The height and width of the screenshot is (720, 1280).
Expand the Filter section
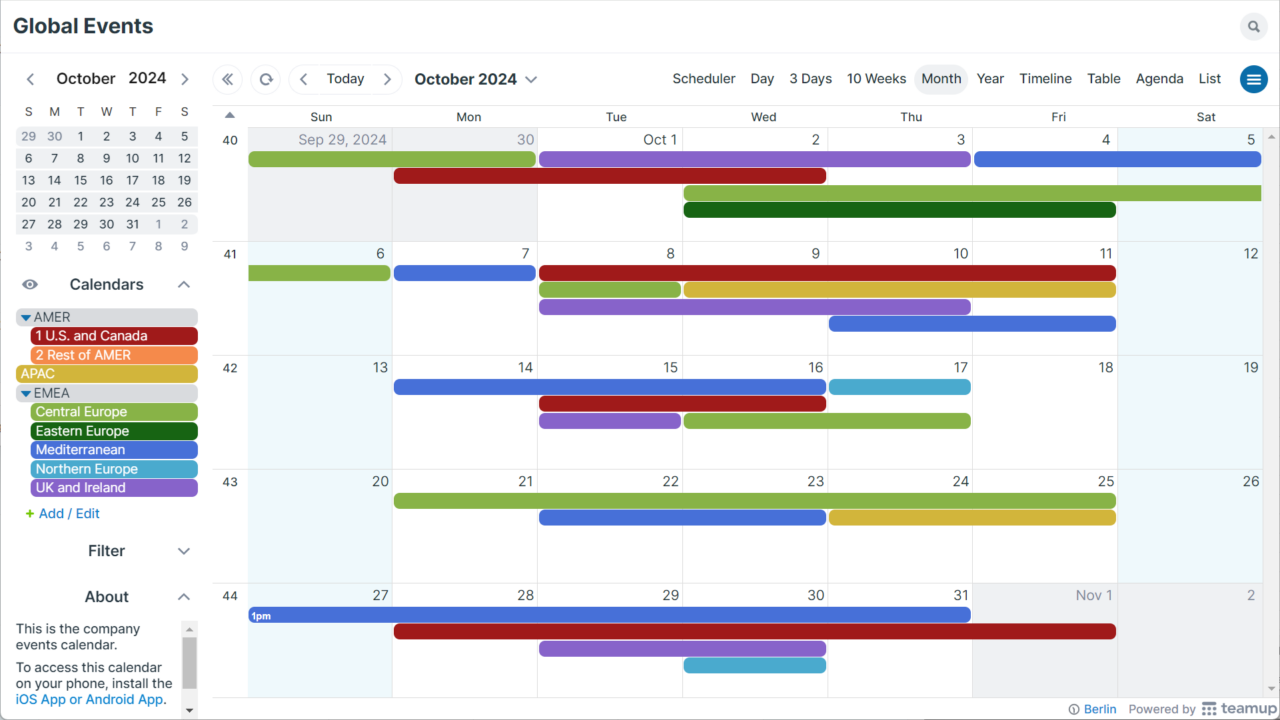tap(183, 550)
